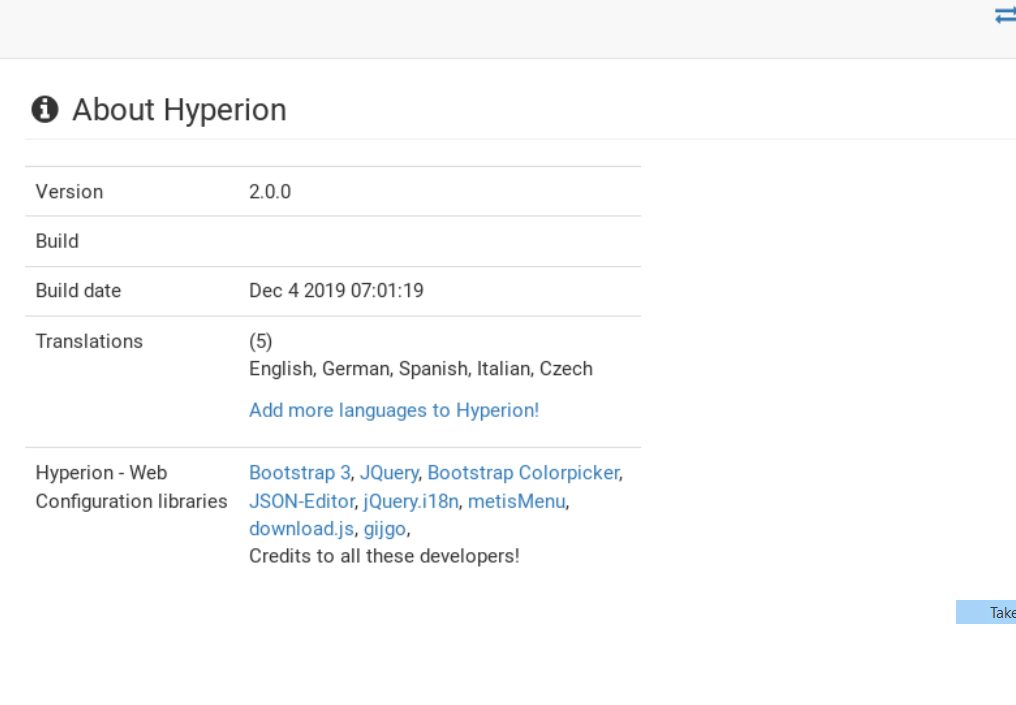Select the version value 2.0.0
The image size is (1016, 705).
270,192
